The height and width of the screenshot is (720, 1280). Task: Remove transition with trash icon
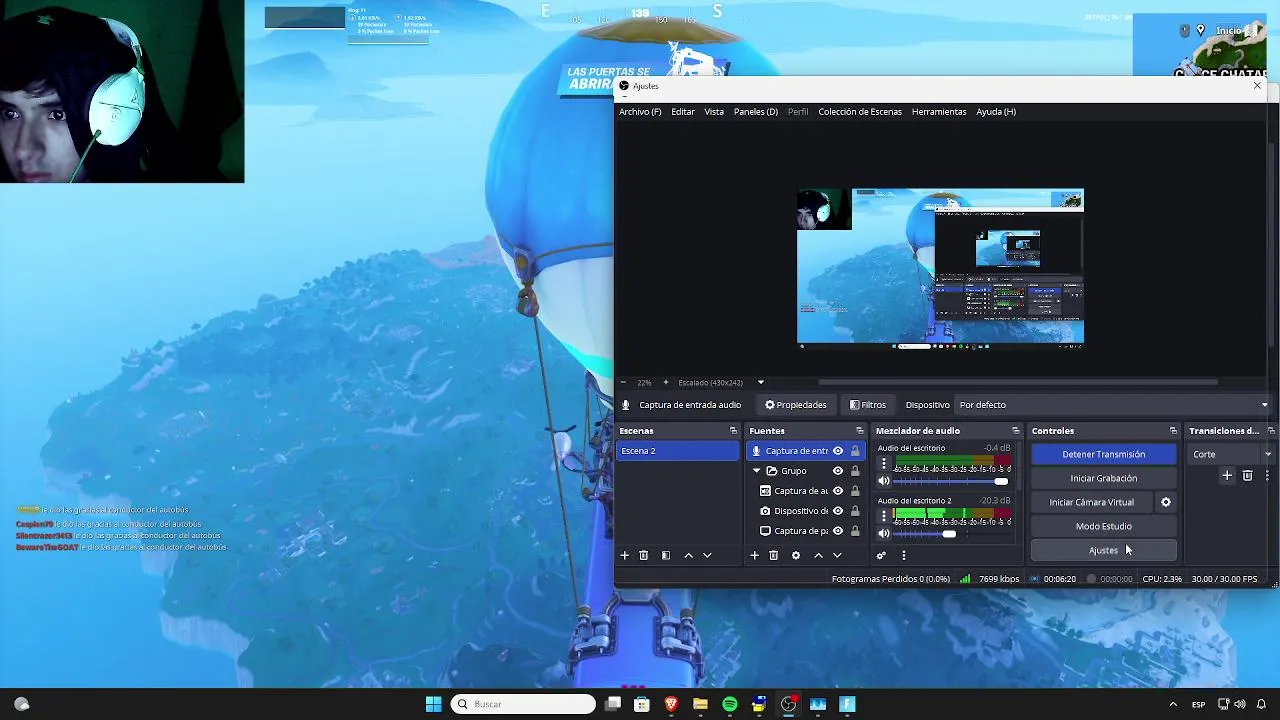point(1247,476)
